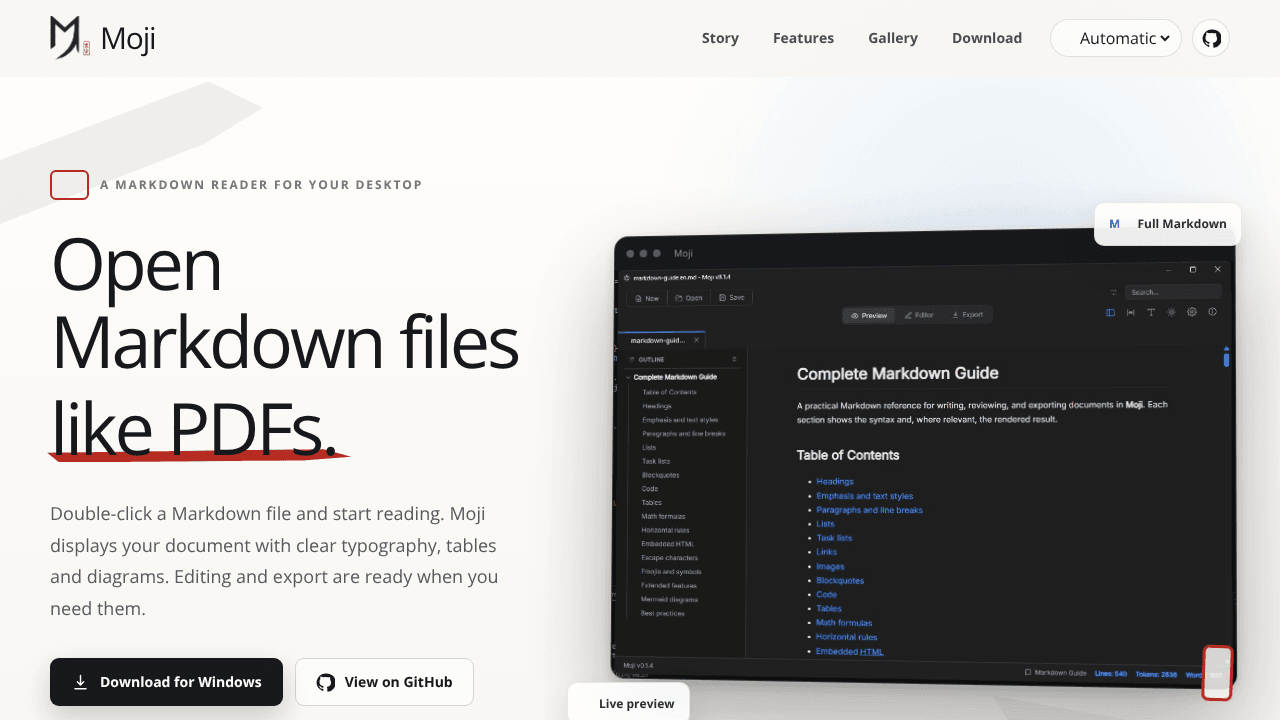This screenshot has height=720, width=1280.
Task: Click the Moji logo in the site header
Action: click(x=103, y=38)
